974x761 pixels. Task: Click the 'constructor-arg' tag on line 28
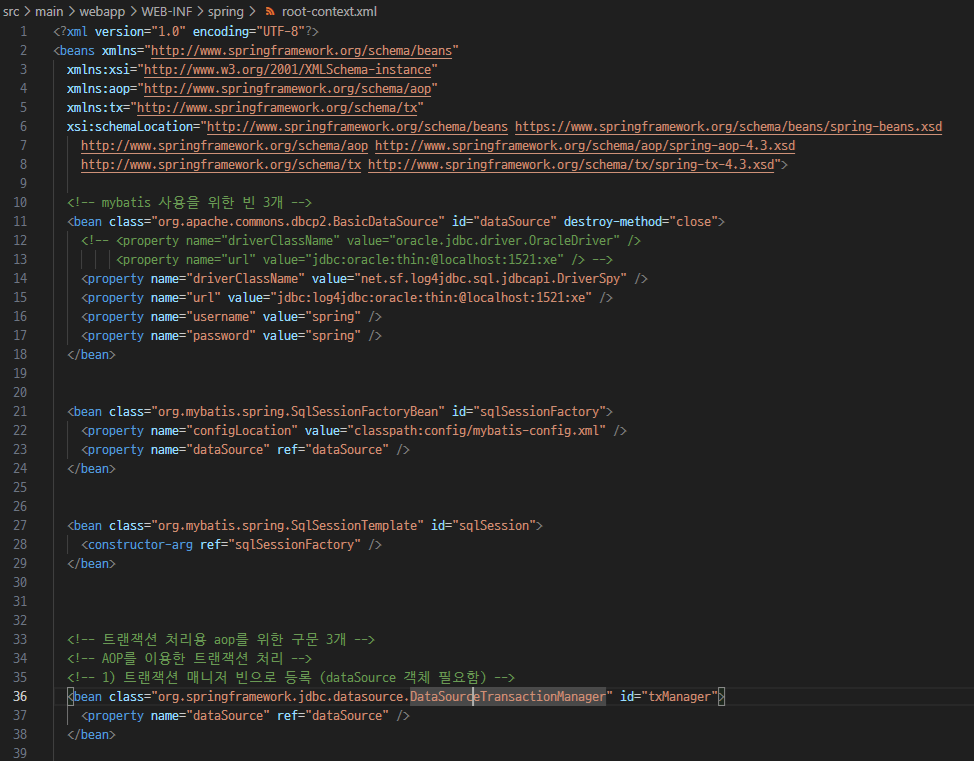point(140,545)
